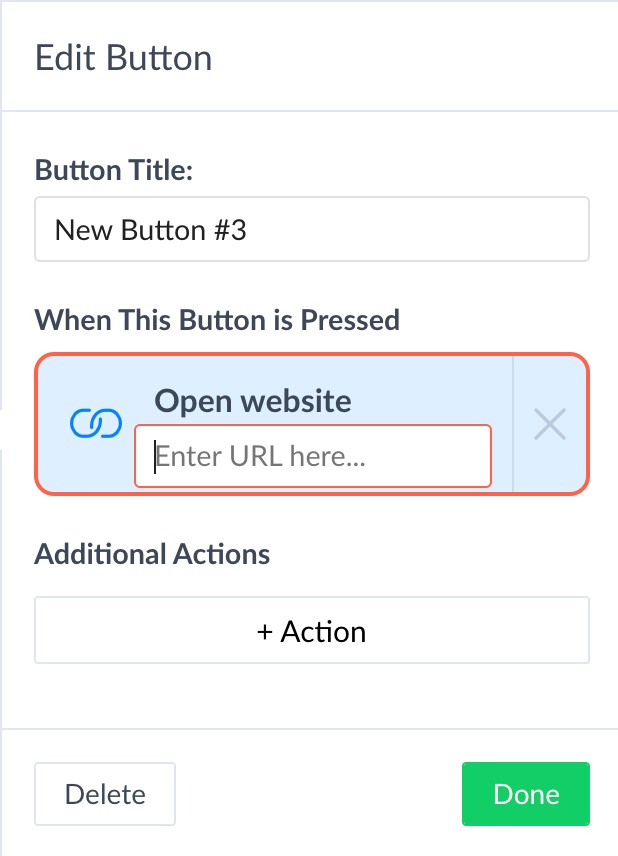618x856 pixels.
Task: Click the Edit Button panel heading
Action: [x=123, y=58]
